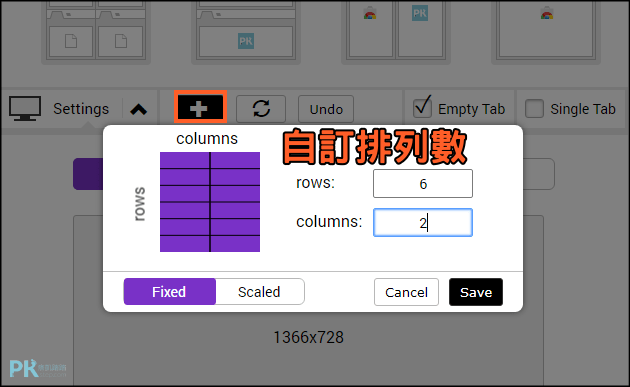Image resolution: width=630 pixels, height=387 pixels.
Task: Click the purple grid preview
Action: pyautogui.click(x=210, y=202)
